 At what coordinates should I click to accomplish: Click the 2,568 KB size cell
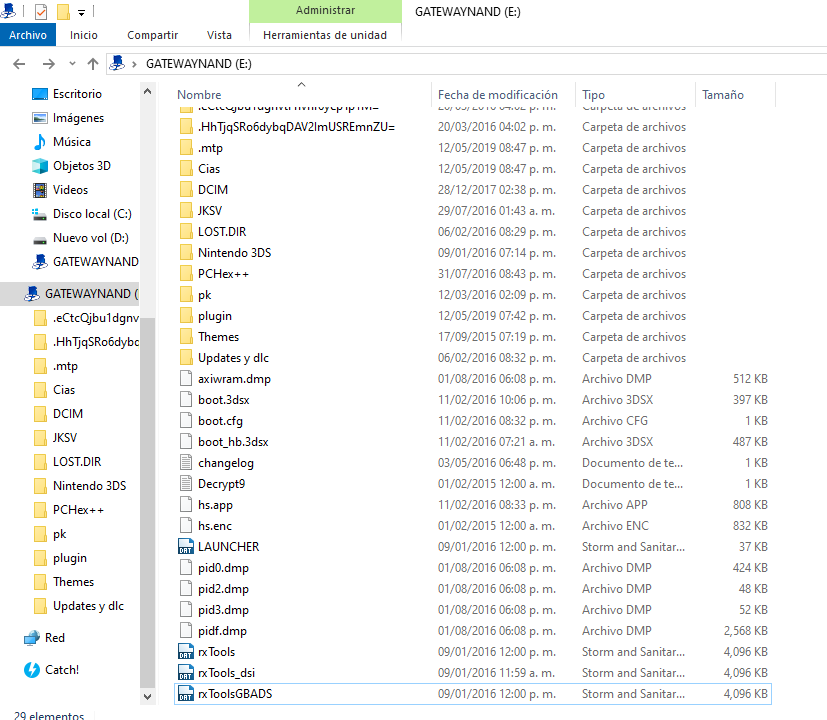point(745,631)
